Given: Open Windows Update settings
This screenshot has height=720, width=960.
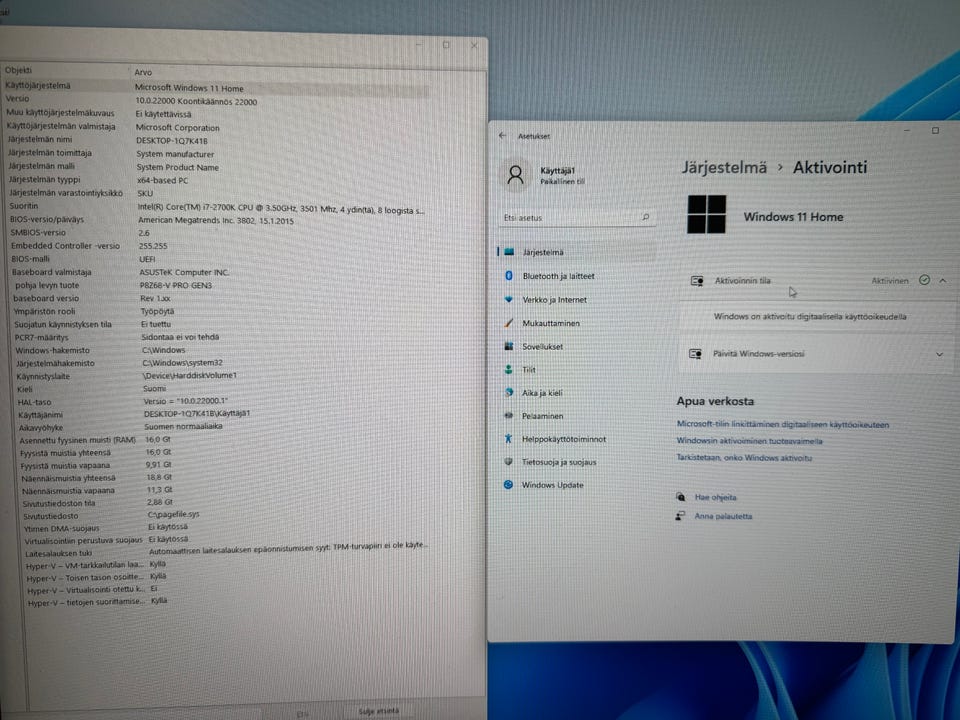Looking at the screenshot, I should point(577,484).
